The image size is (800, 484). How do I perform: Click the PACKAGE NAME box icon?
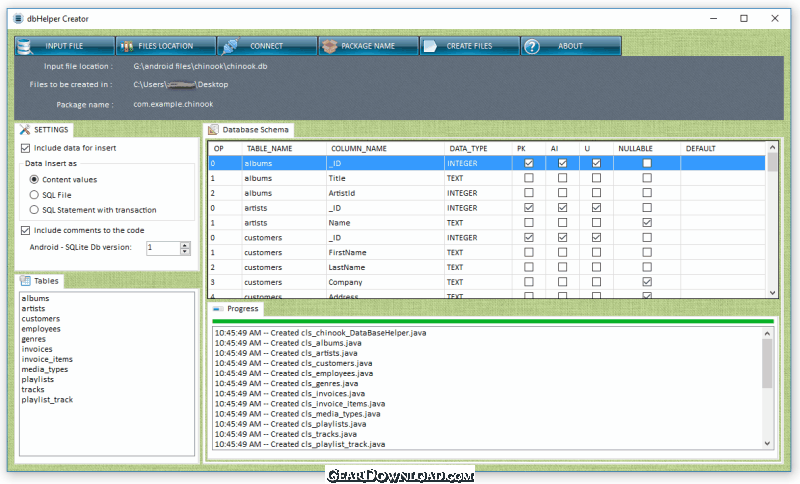tap(330, 46)
